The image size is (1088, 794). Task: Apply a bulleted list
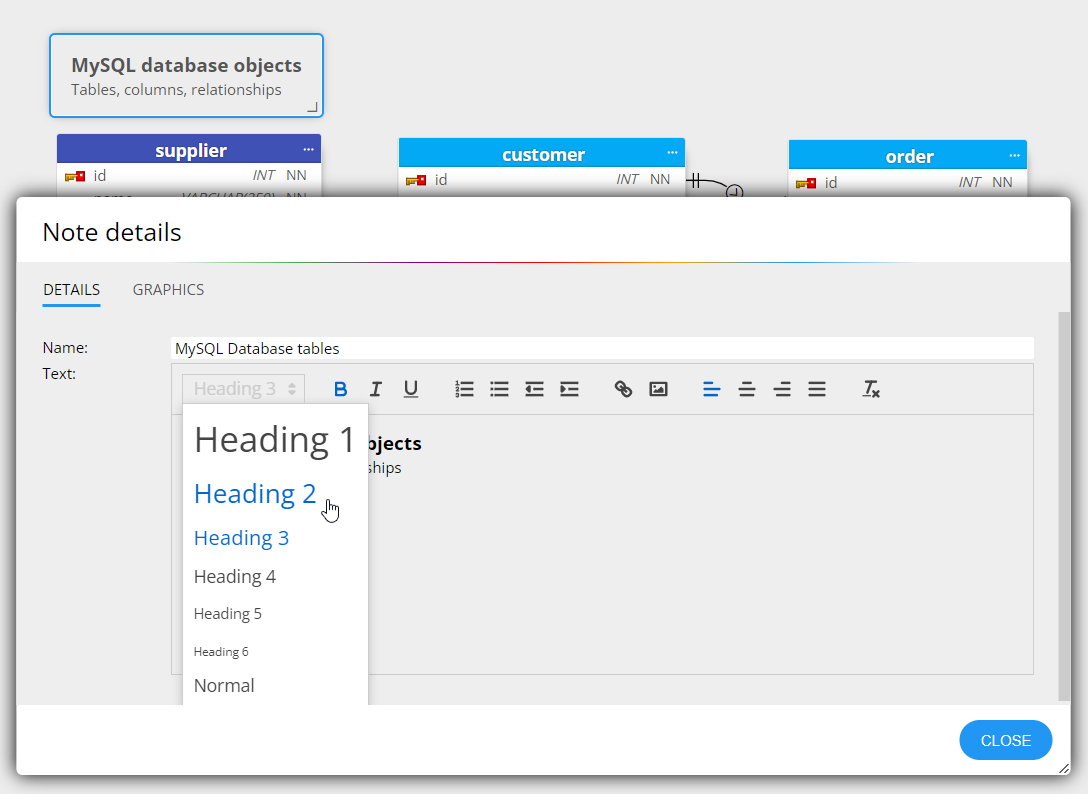click(x=499, y=389)
